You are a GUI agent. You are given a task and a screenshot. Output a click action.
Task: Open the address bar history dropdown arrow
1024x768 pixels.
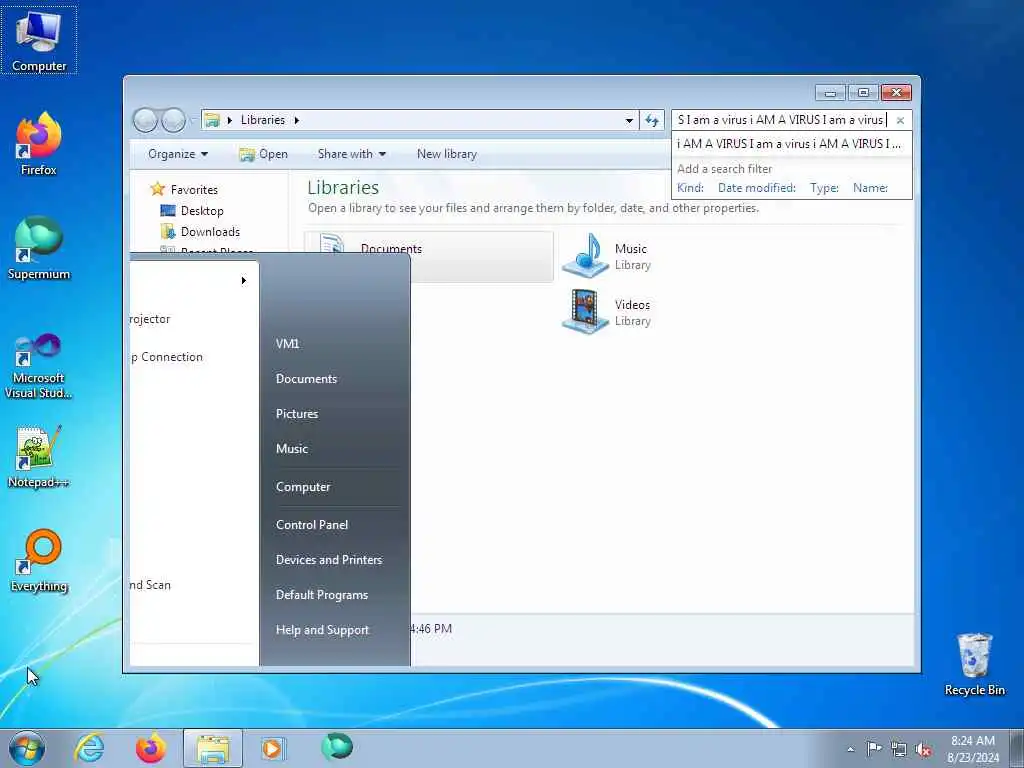click(x=629, y=120)
